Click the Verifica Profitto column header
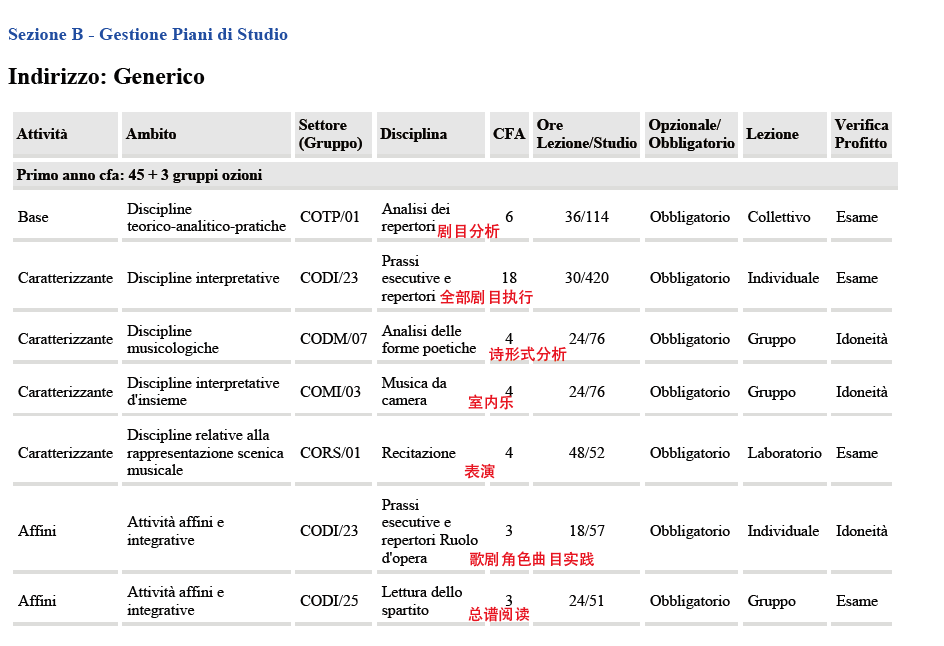Viewport: 944px width, 646px height. pyautogui.click(x=861, y=134)
